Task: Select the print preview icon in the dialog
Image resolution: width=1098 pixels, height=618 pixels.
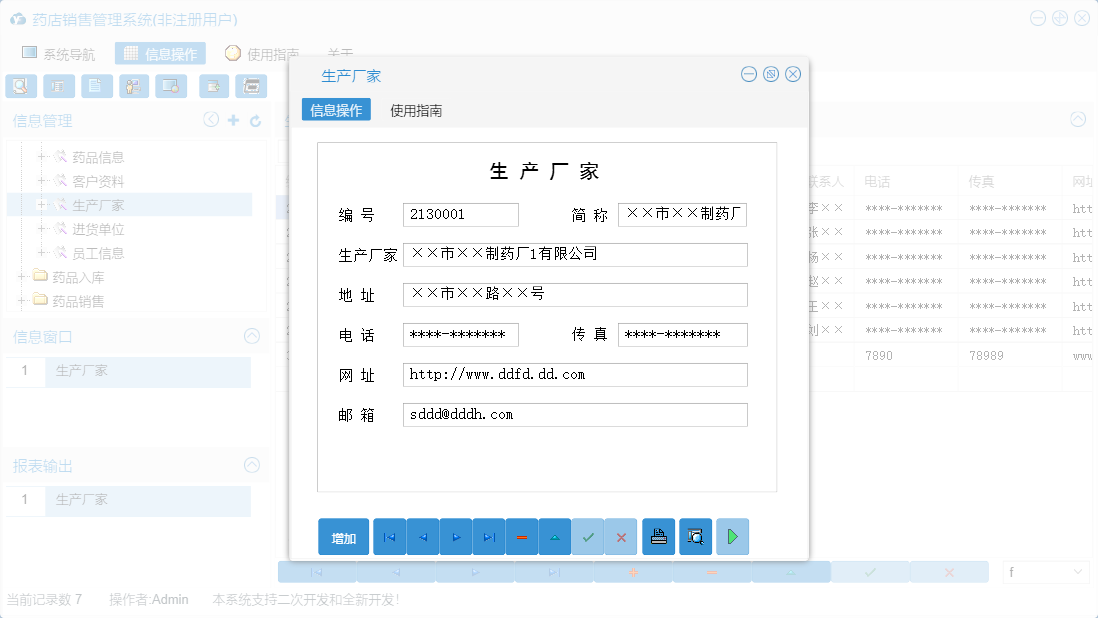Action: tap(696, 537)
